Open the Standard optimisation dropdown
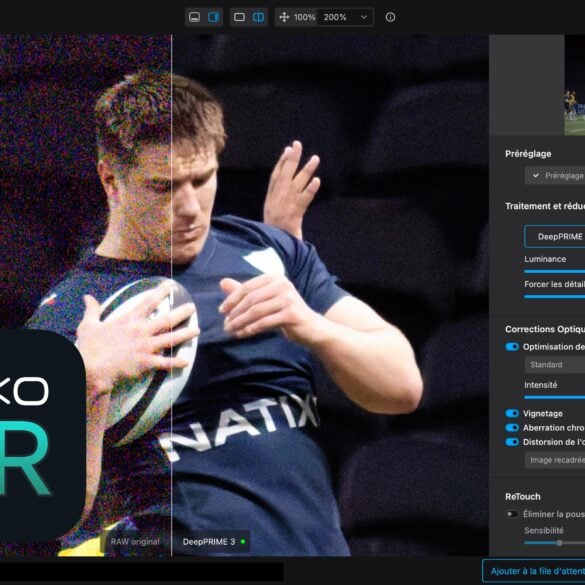 tap(554, 365)
